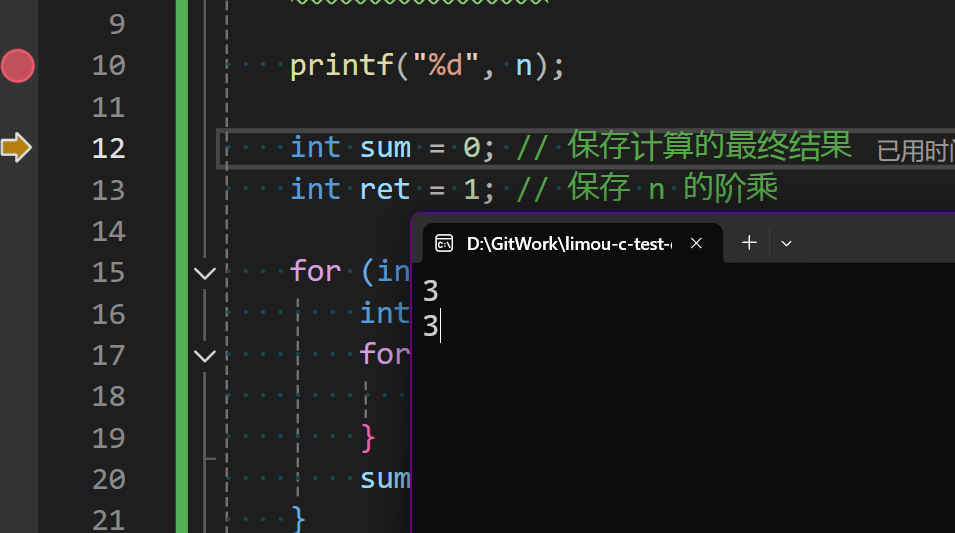The image size is (955, 533).
Task: Click the comment 保存计算的最终结果
Action: pyautogui.click(x=709, y=147)
